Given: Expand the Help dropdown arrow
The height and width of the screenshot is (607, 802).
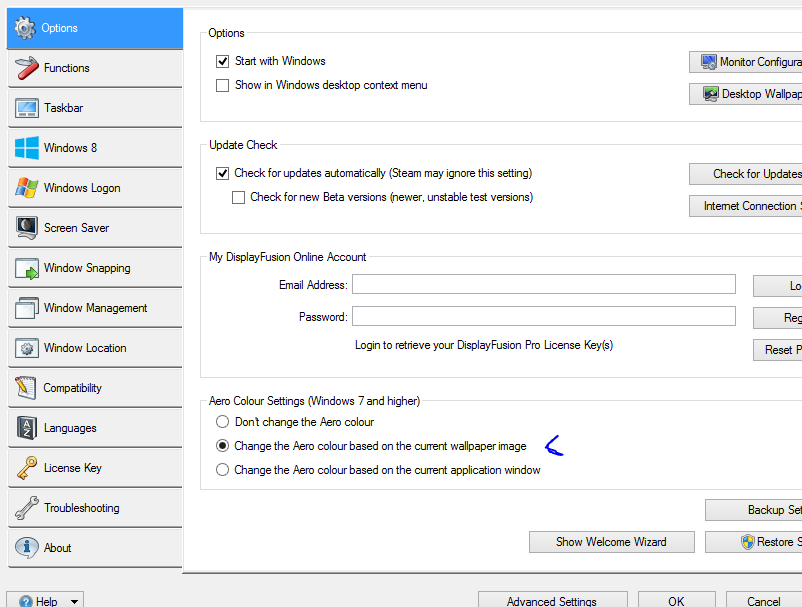Looking at the screenshot, I should [75, 602].
